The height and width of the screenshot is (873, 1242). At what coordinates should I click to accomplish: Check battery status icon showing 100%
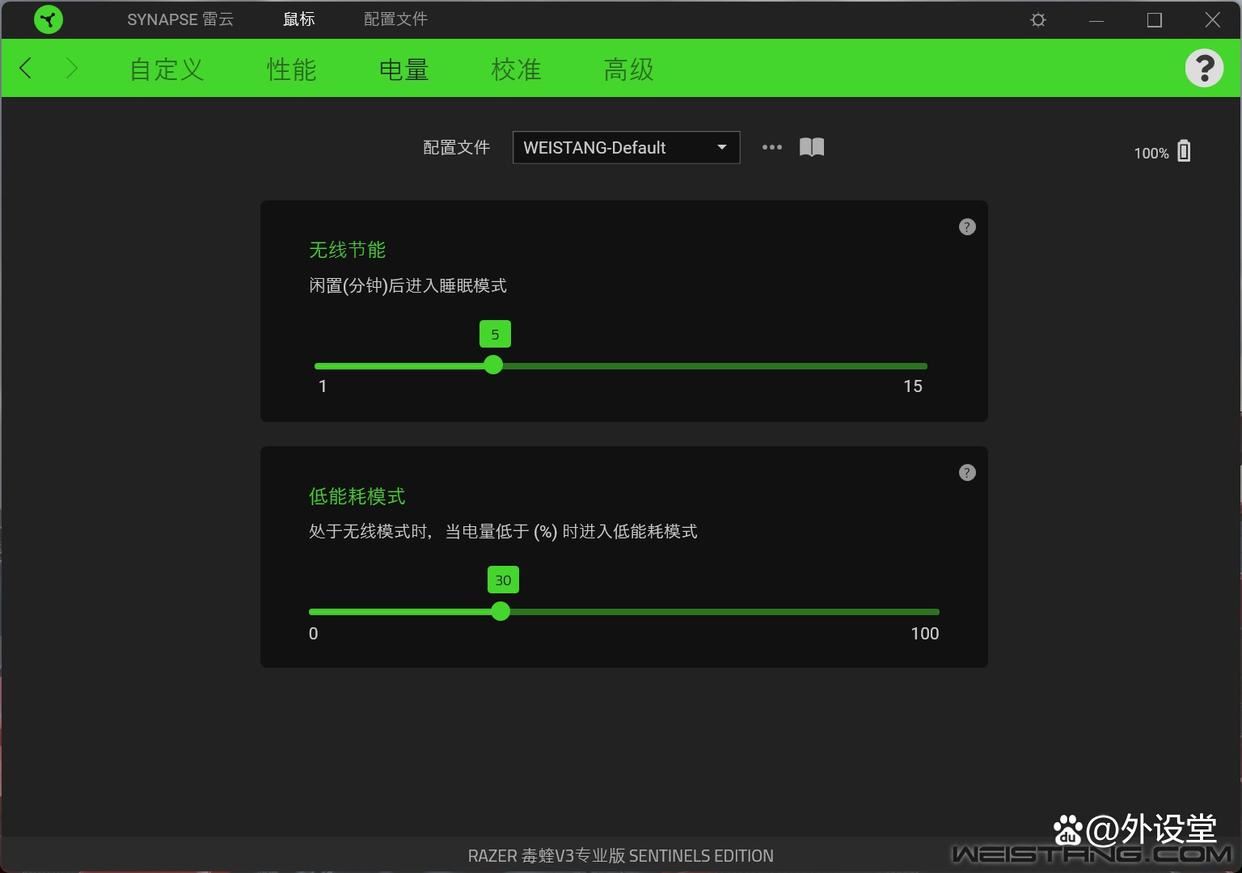(x=1183, y=150)
